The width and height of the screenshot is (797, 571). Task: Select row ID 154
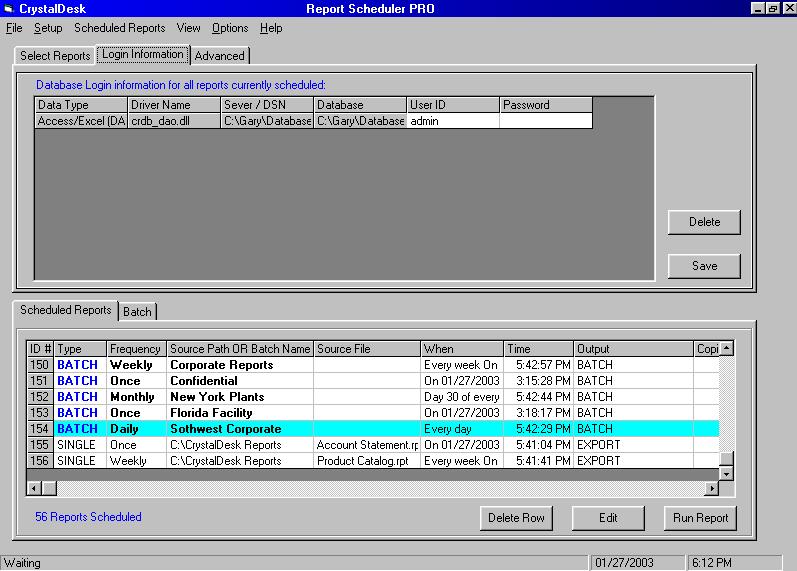point(40,429)
